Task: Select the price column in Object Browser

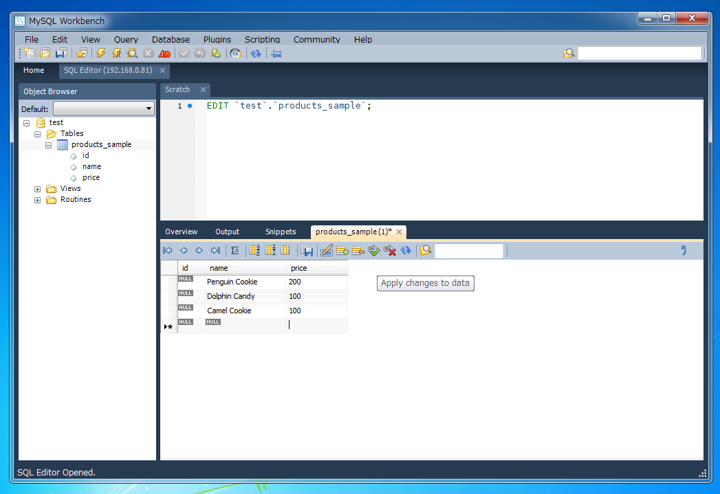Action: (x=91, y=178)
